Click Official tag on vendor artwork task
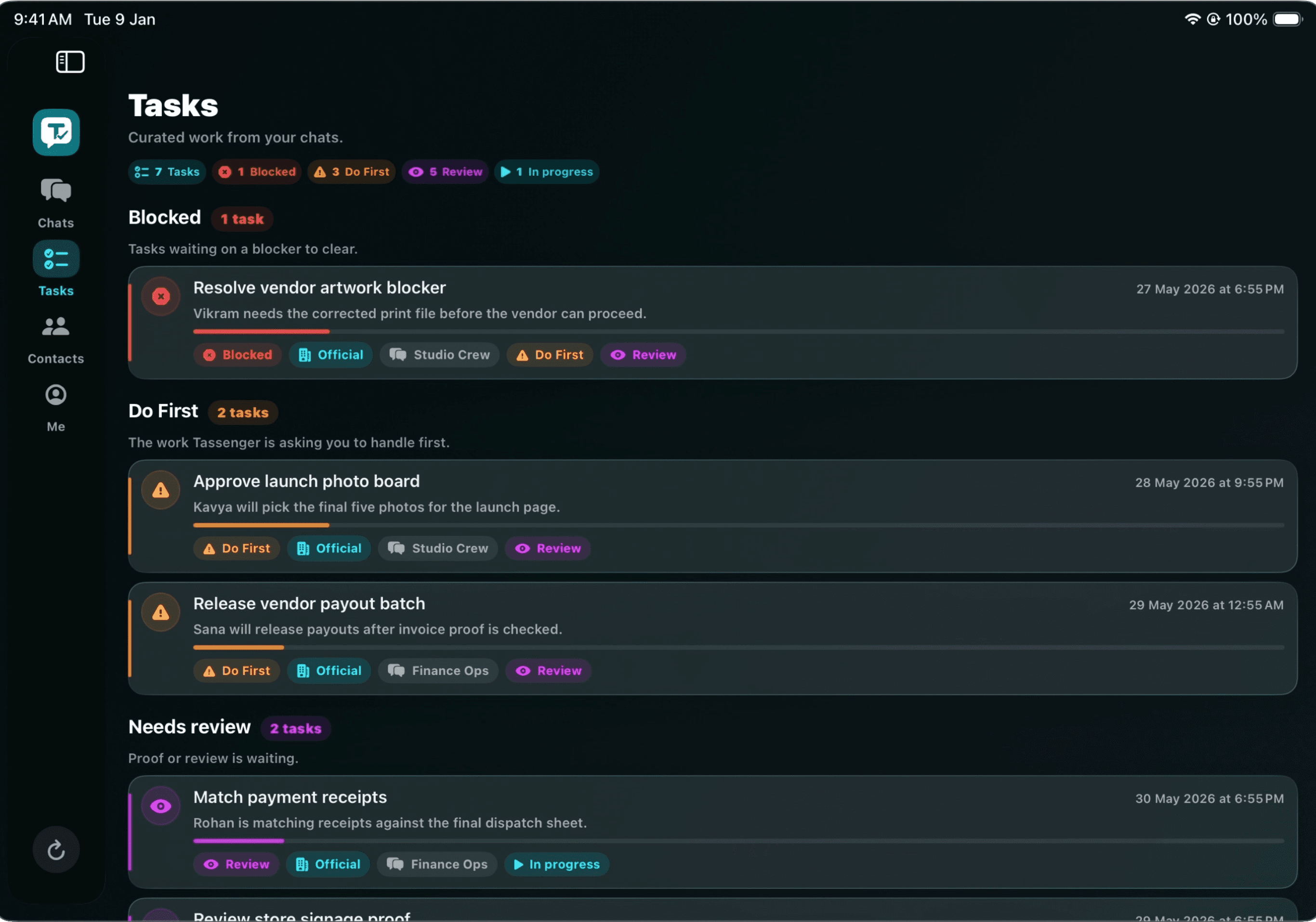This screenshot has width=1316, height=922. coord(331,355)
